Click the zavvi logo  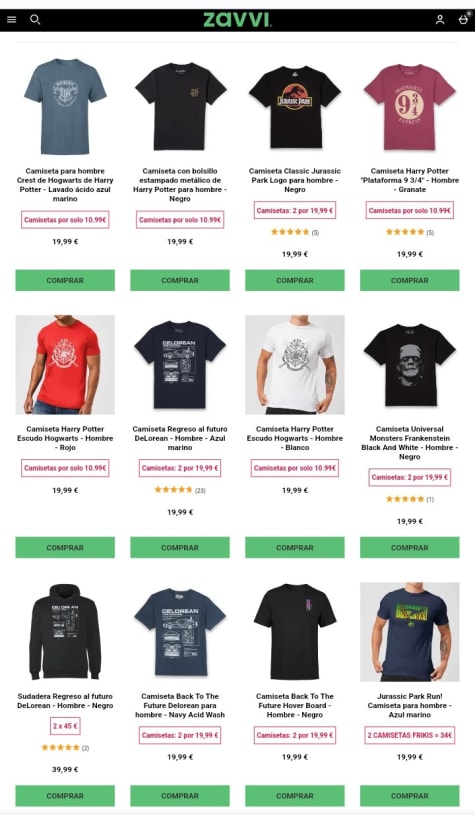coord(237,20)
